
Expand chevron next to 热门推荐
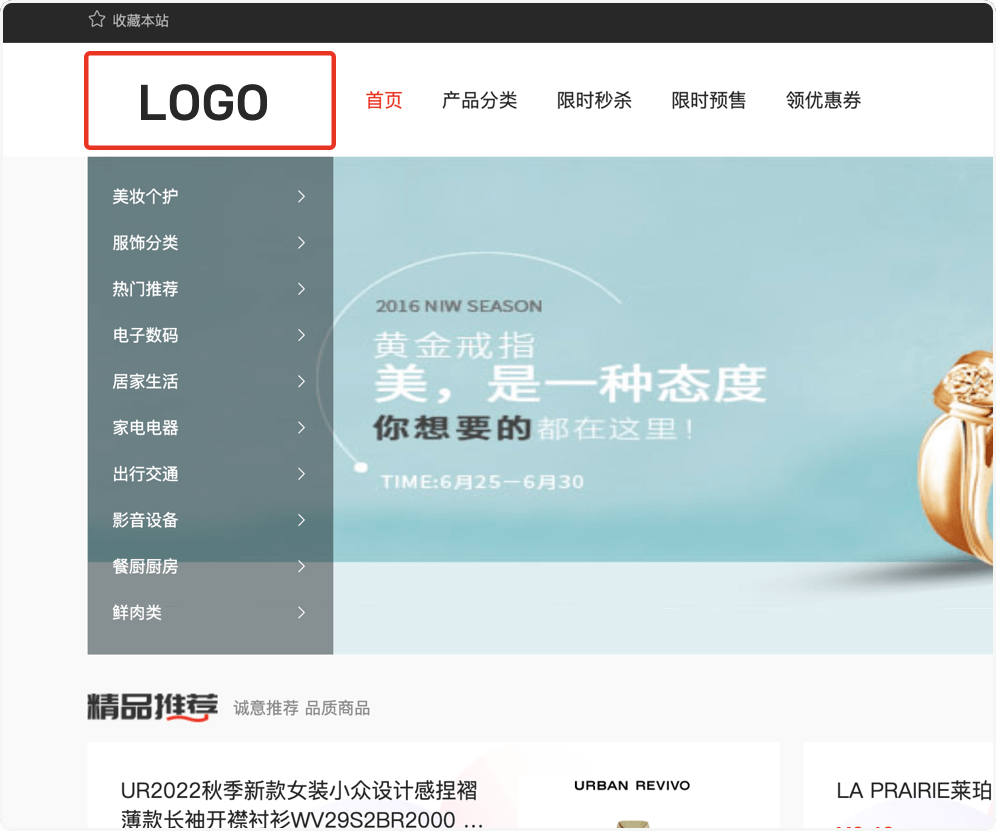(301, 289)
